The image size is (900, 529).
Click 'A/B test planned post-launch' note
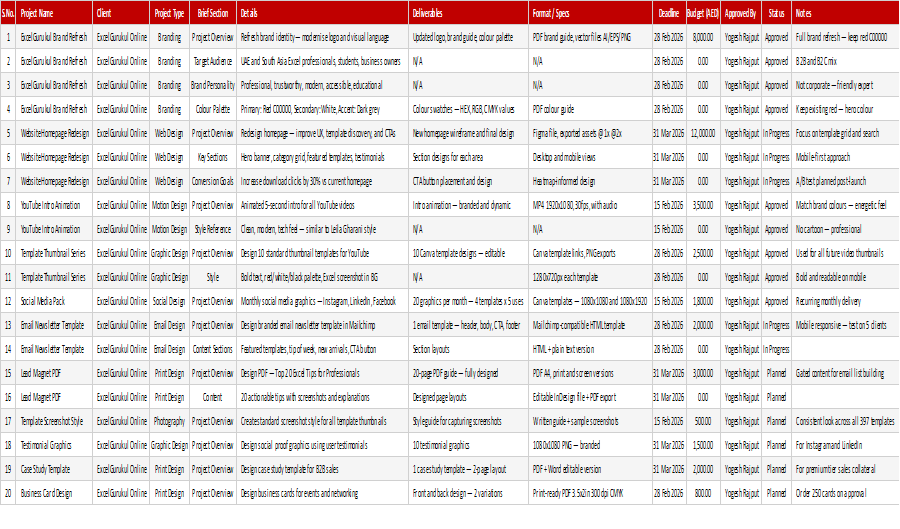click(x=845, y=181)
